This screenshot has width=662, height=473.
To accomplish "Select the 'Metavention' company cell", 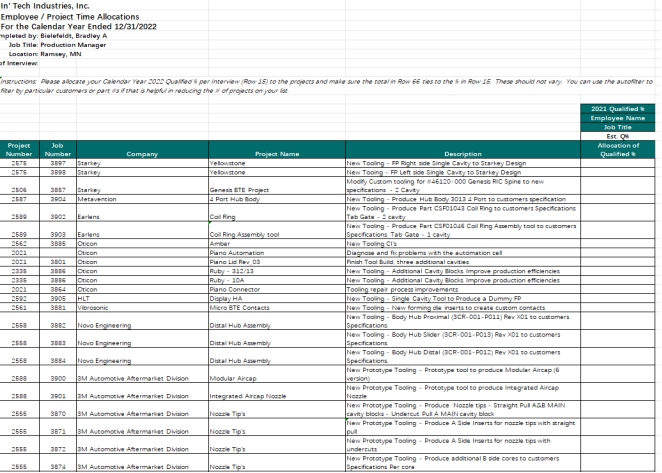I will click(x=142, y=199).
